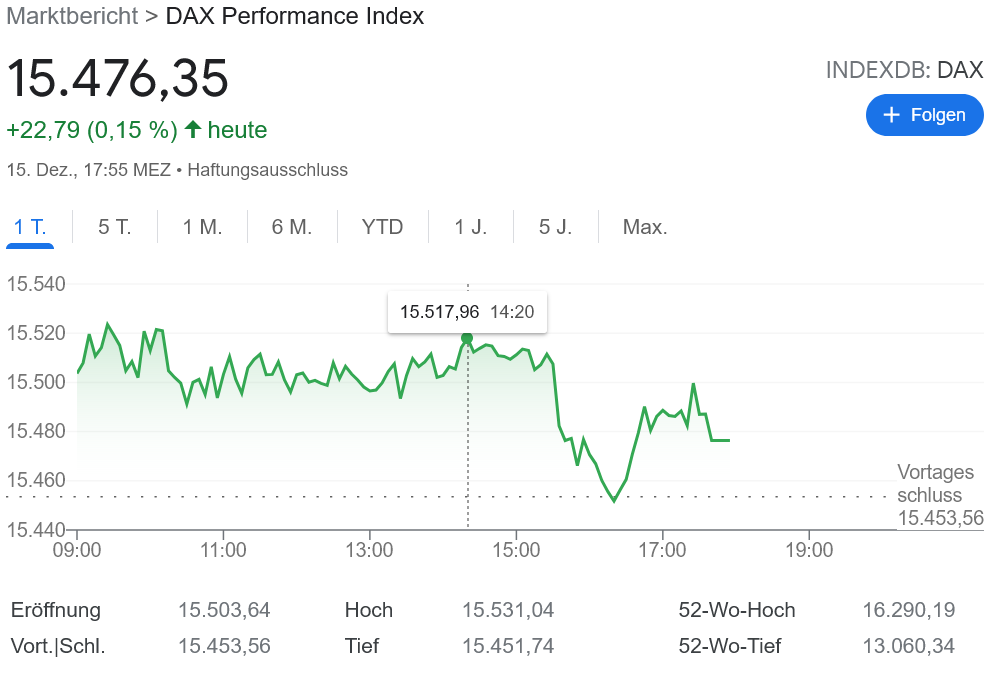Switch chart to YTD view
The width and height of the screenshot is (994, 686).
point(382,227)
